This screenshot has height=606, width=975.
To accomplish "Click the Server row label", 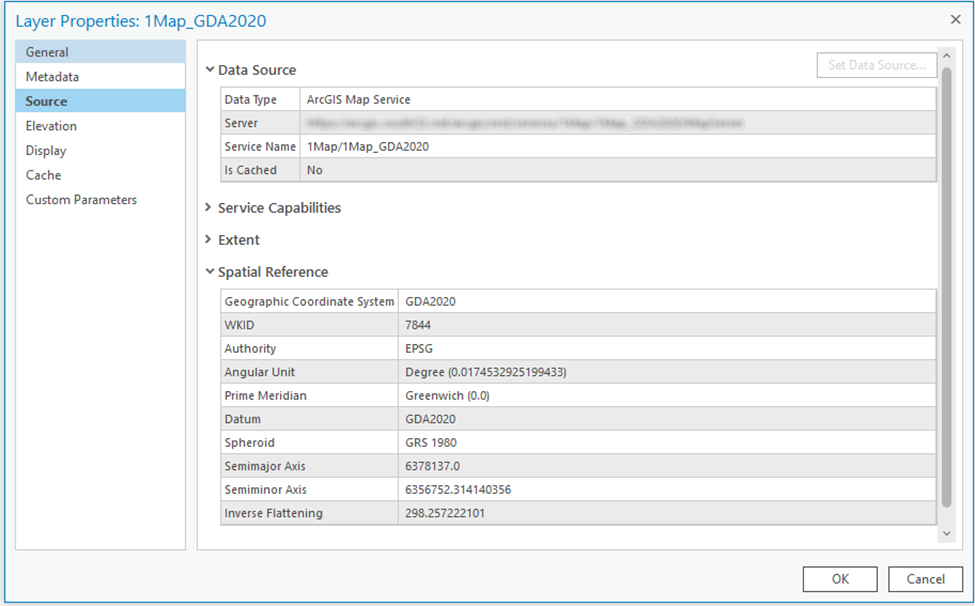I will tap(241, 123).
